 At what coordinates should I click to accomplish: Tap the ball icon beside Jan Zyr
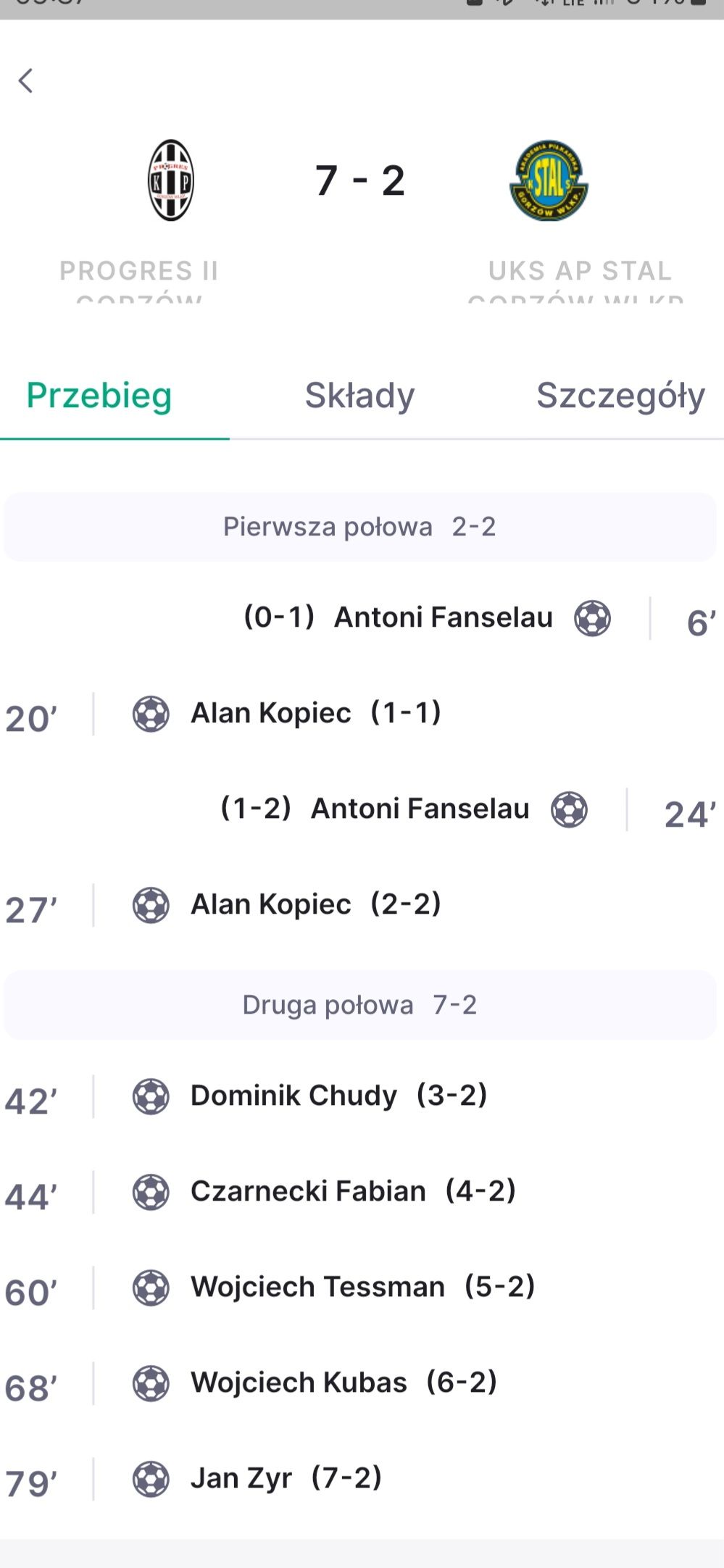point(151,1479)
